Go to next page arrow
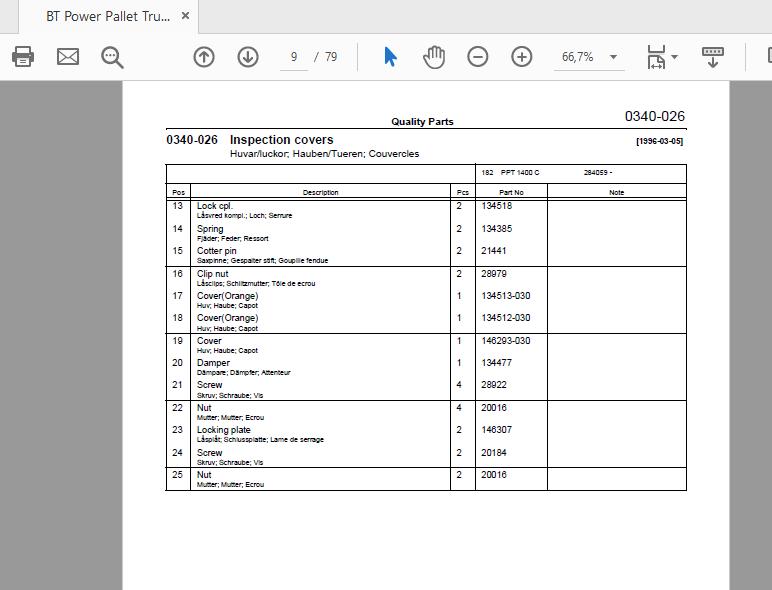This screenshot has width=772, height=590. click(248, 57)
